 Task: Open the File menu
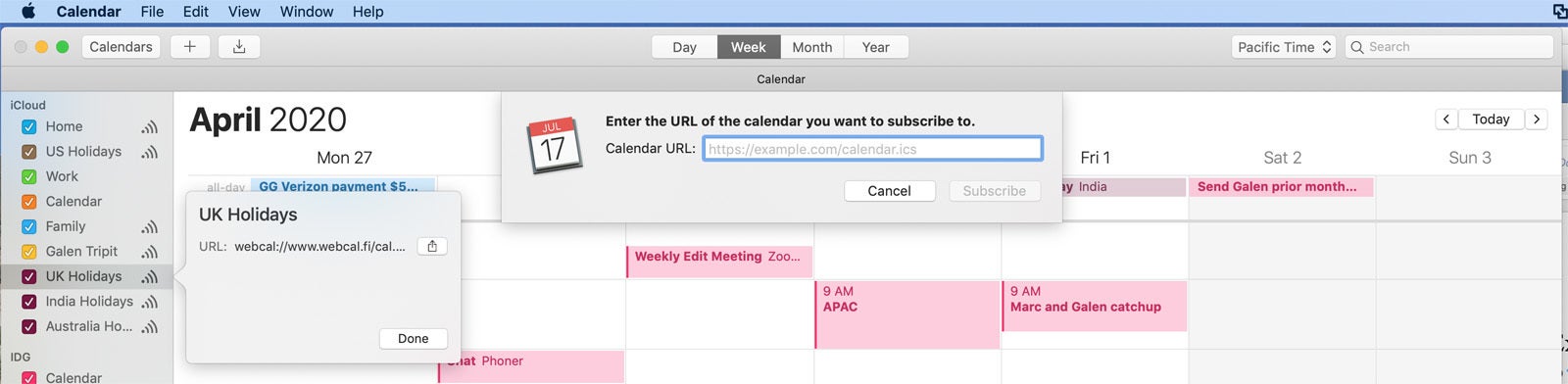152,12
